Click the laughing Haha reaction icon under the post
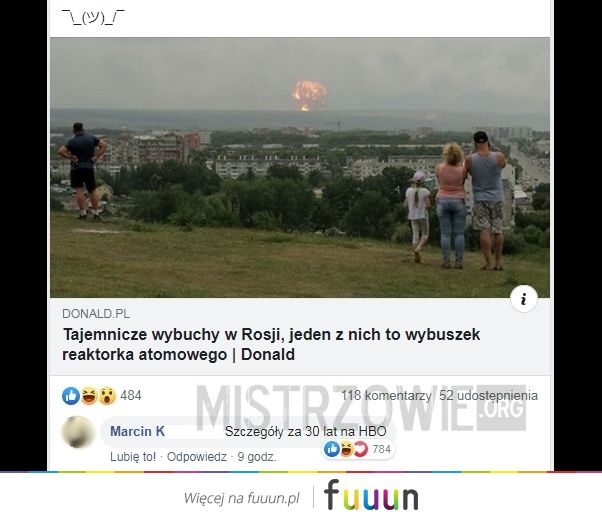The height and width of the screenshot is (516, 602). pos(89,396)
